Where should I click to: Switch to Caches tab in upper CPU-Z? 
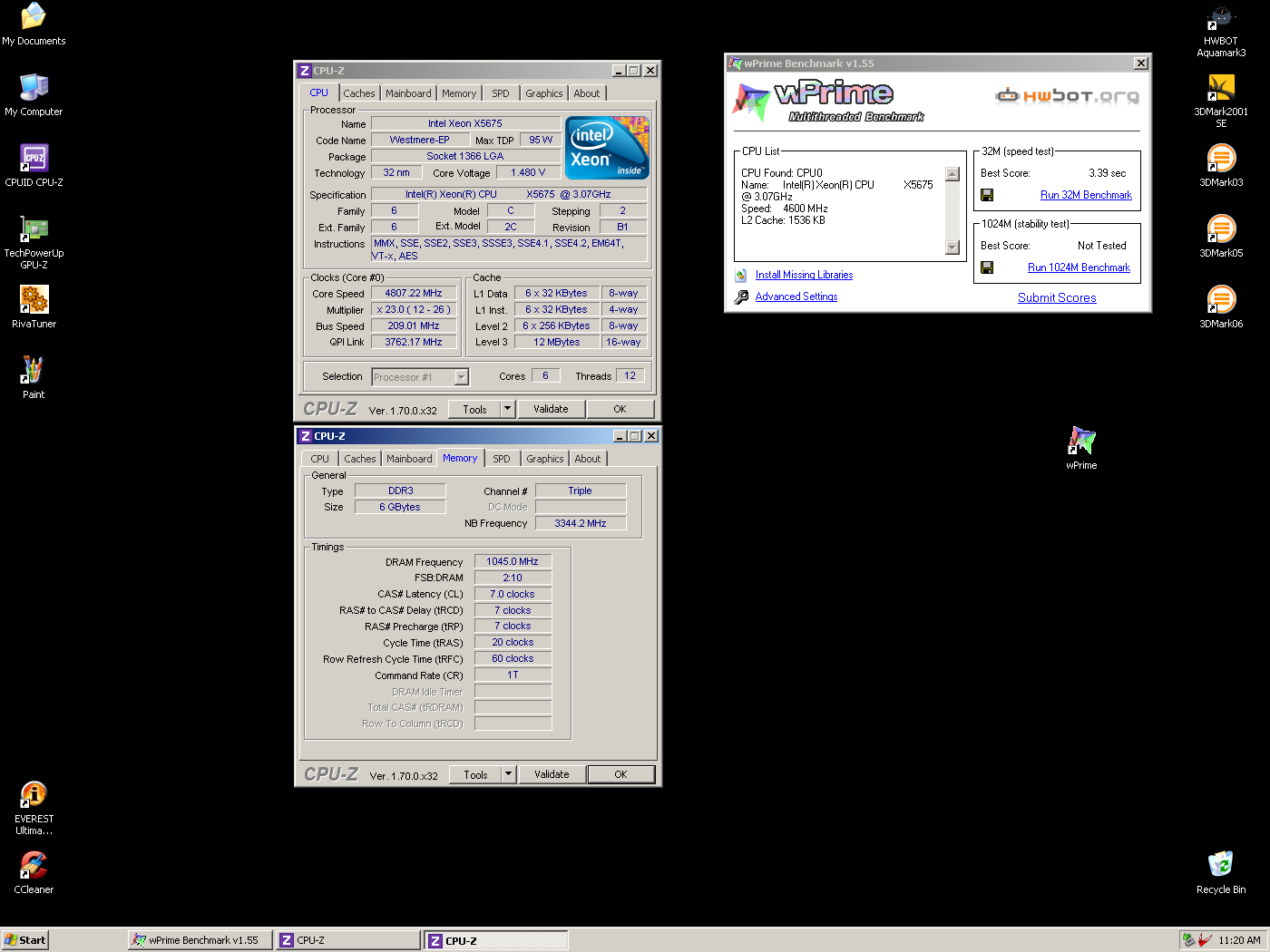point(358,93)
